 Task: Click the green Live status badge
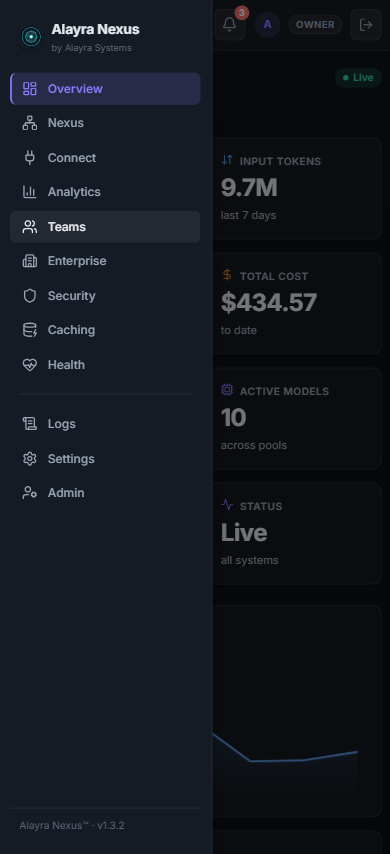358,77
